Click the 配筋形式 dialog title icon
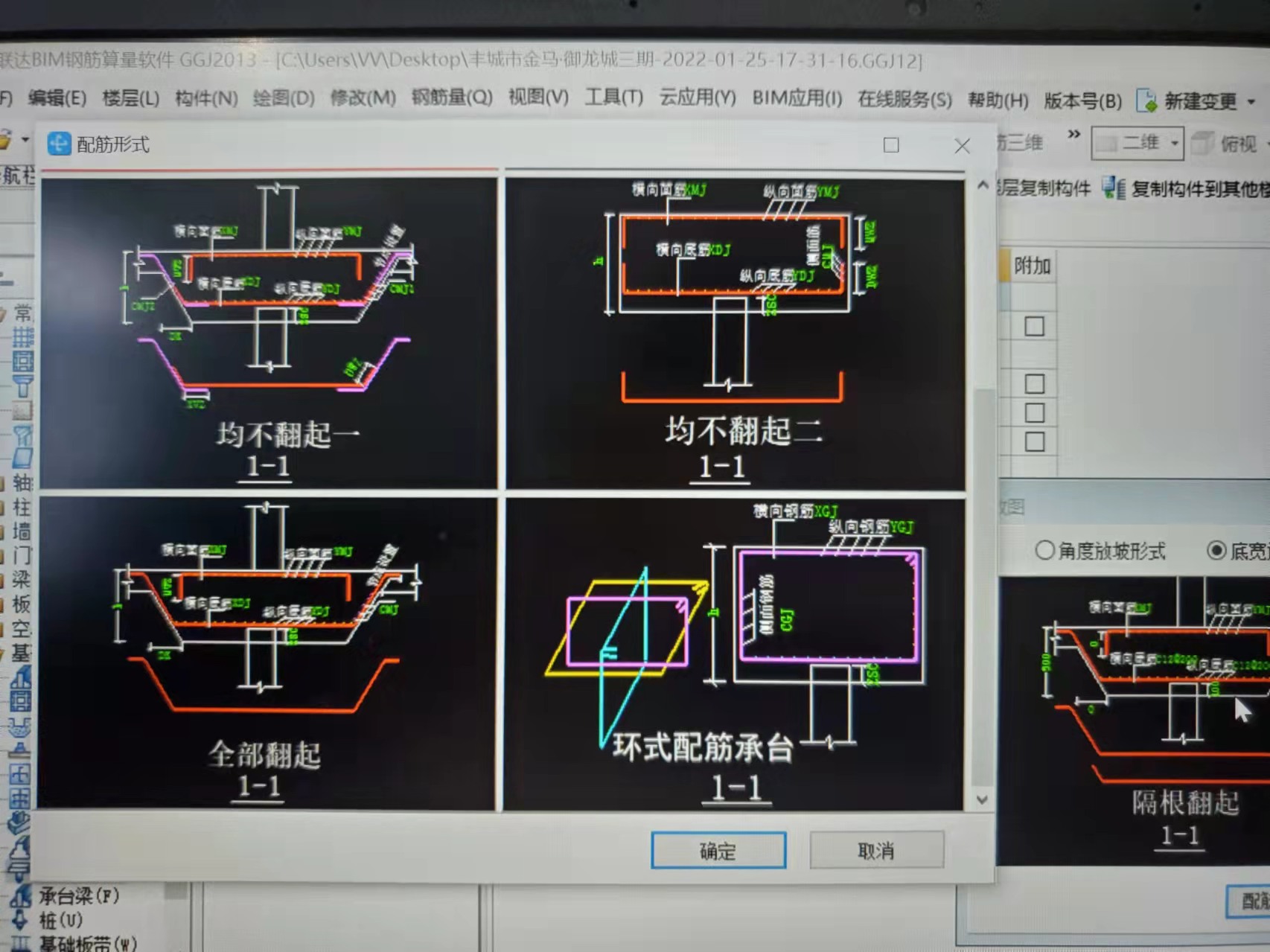The width and height of the screenshot is (1270, 952). (59, 144)
